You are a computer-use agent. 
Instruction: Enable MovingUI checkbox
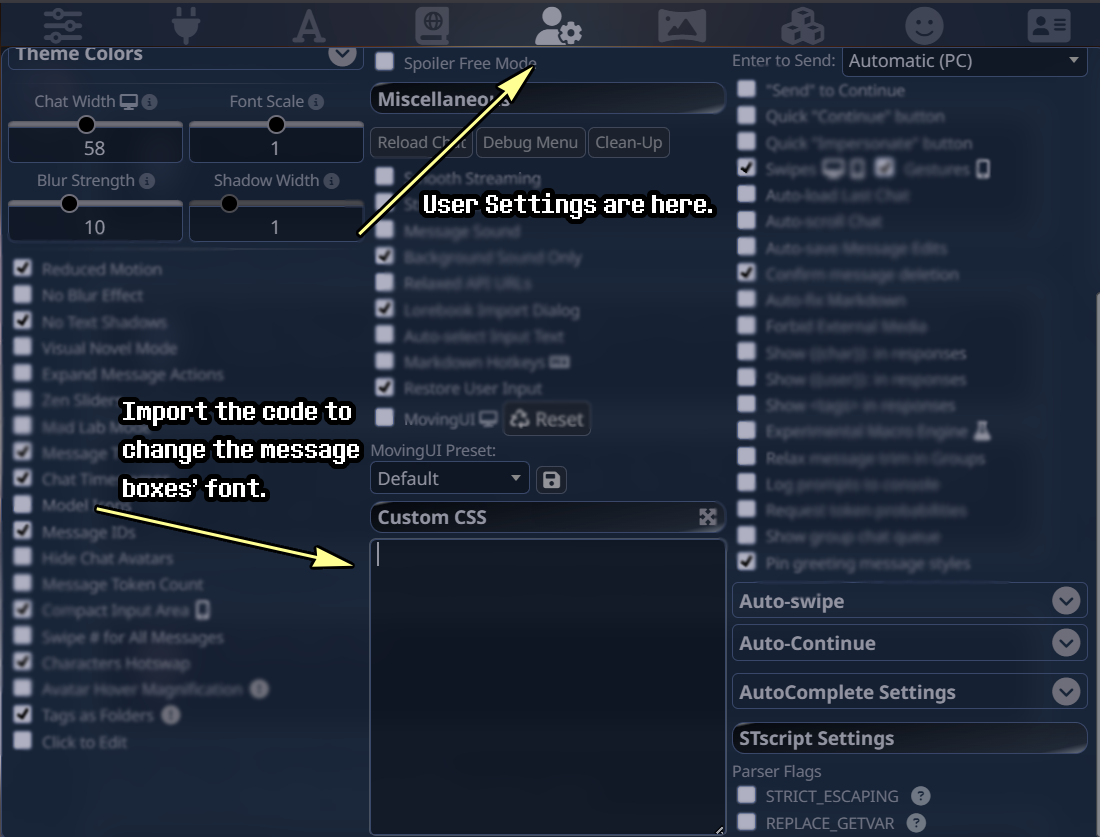click(384, 417)
